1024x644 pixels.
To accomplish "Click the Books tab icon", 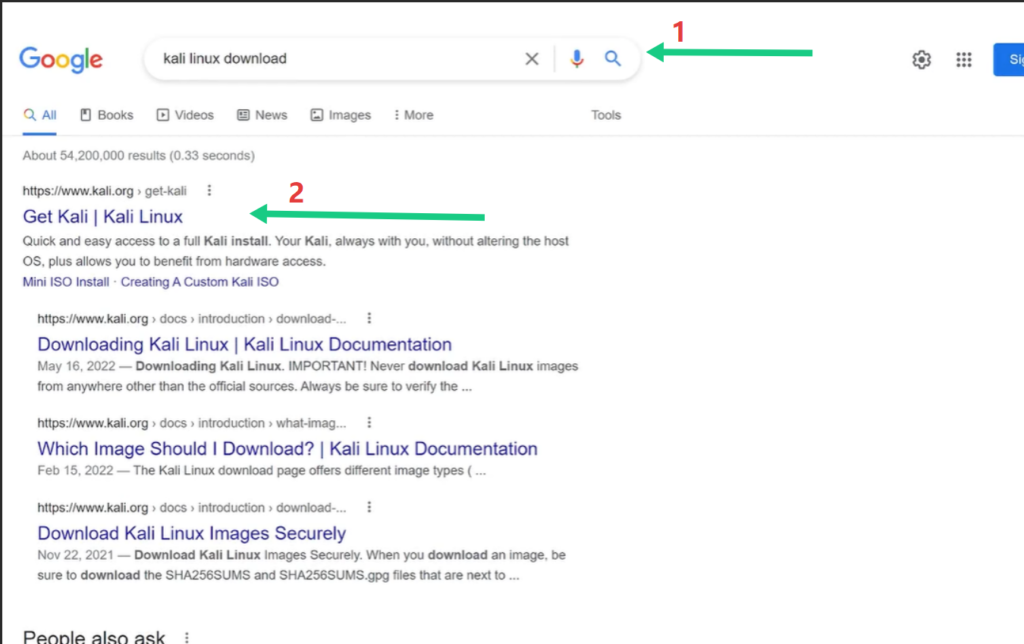I will 86,115.
